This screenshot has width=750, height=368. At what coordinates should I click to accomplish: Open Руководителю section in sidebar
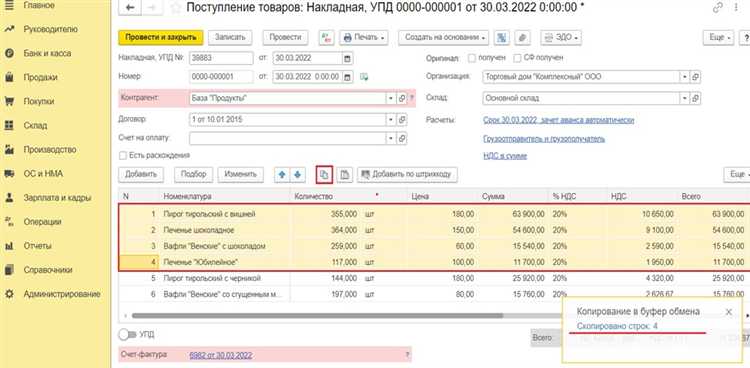coord(50,29)
